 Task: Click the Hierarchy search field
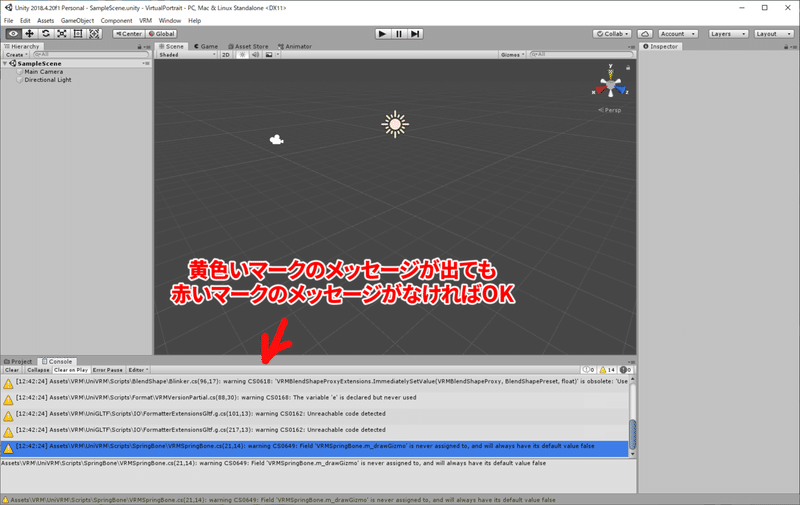point(90,55)
